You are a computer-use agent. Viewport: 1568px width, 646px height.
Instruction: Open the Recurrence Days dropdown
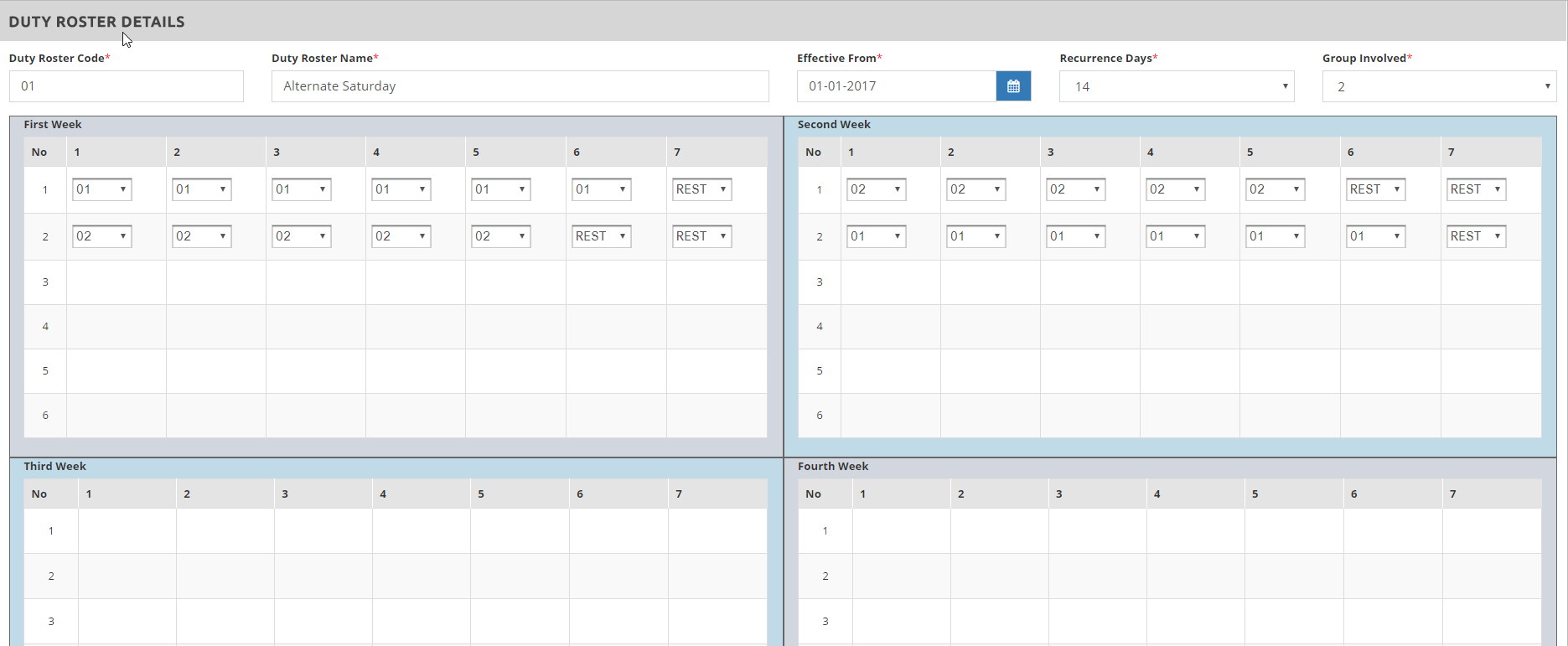click(1177, 86)
